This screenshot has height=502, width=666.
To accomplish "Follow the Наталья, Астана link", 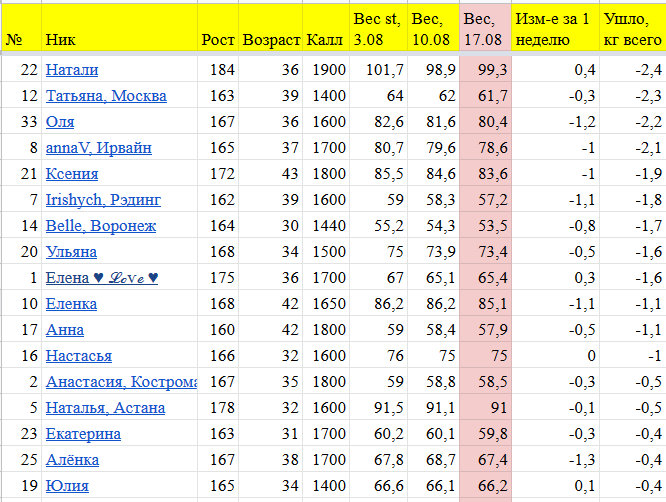I will pos(106,408).
